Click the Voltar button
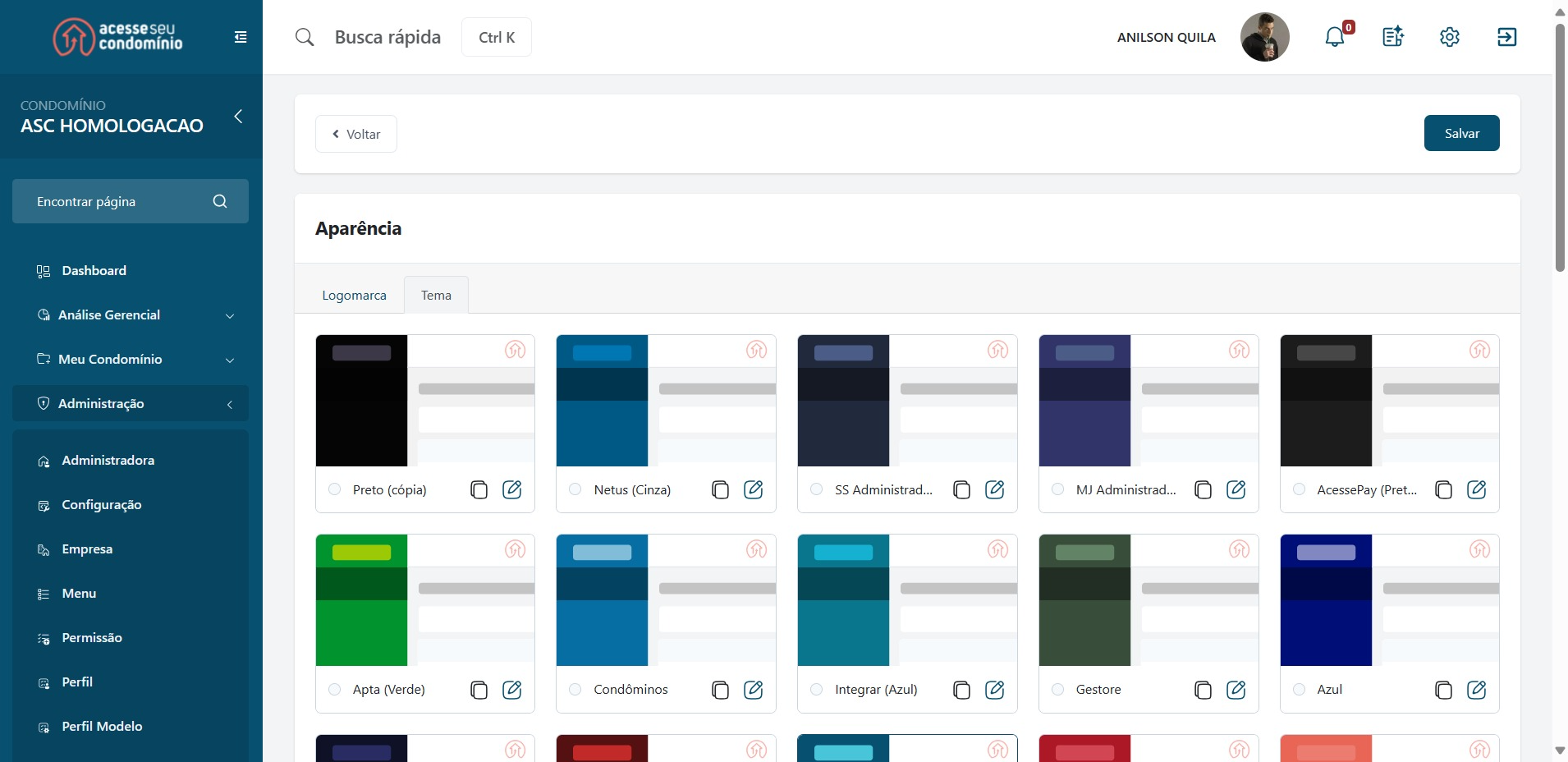 [x=356, y=134]
